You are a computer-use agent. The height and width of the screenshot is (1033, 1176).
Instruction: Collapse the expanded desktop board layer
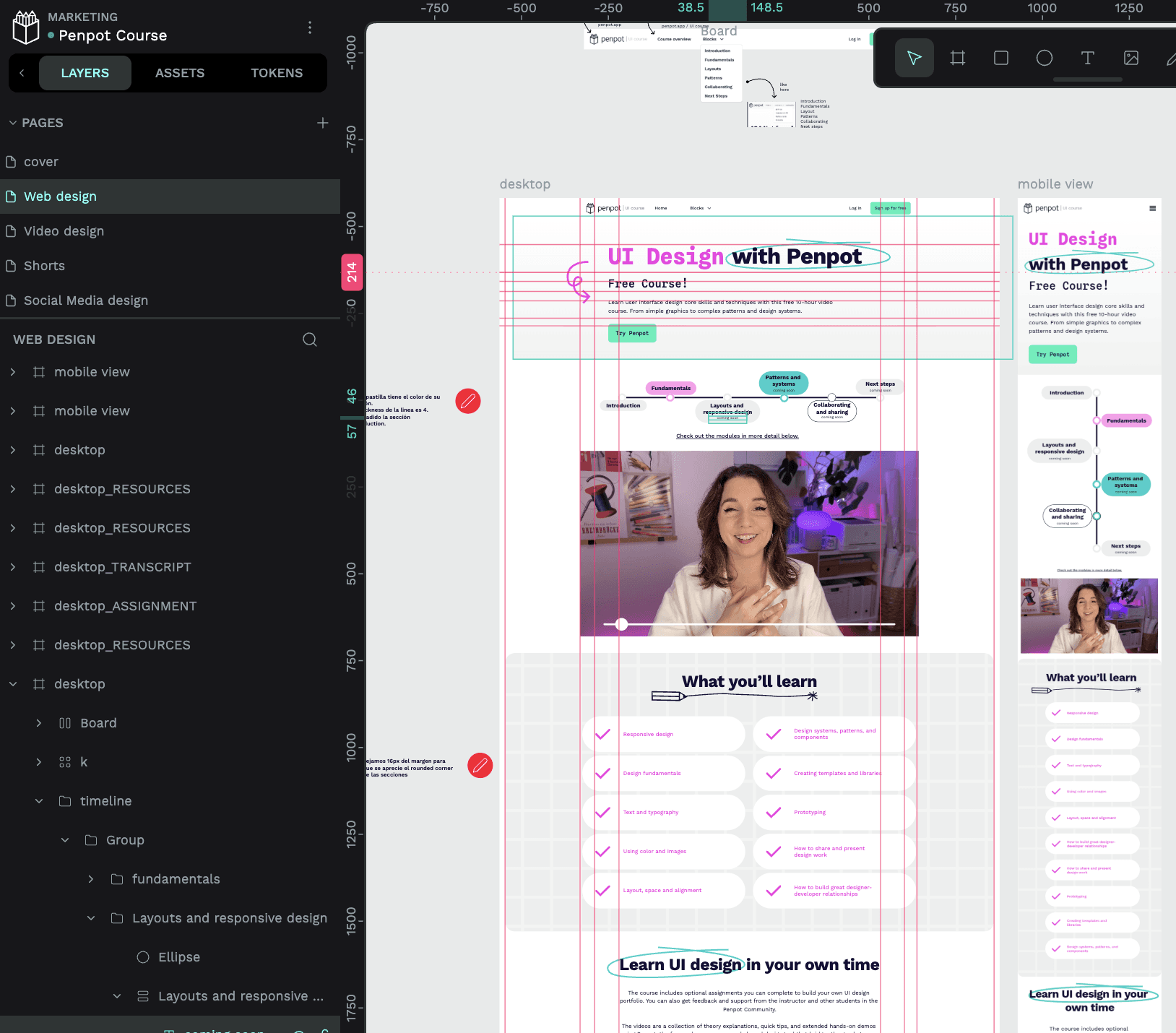pyautogui.click(x=13, y=684)
